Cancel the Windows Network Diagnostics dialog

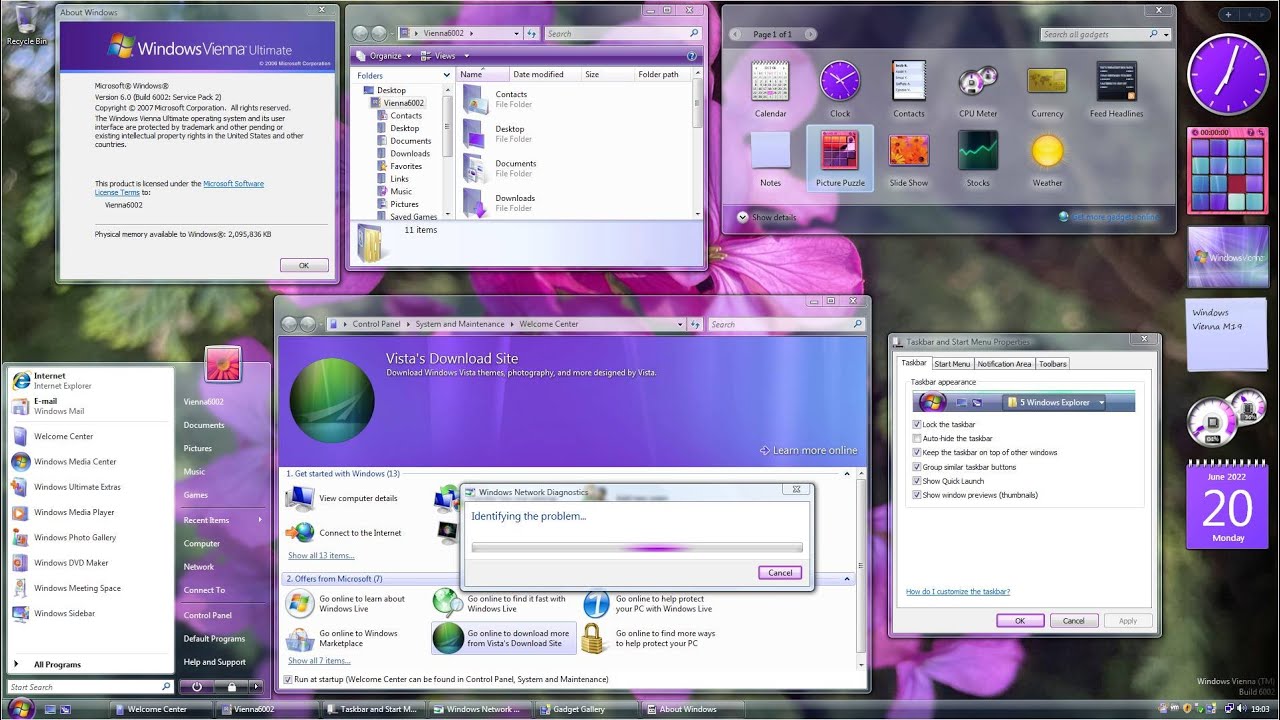click(780, 573)
